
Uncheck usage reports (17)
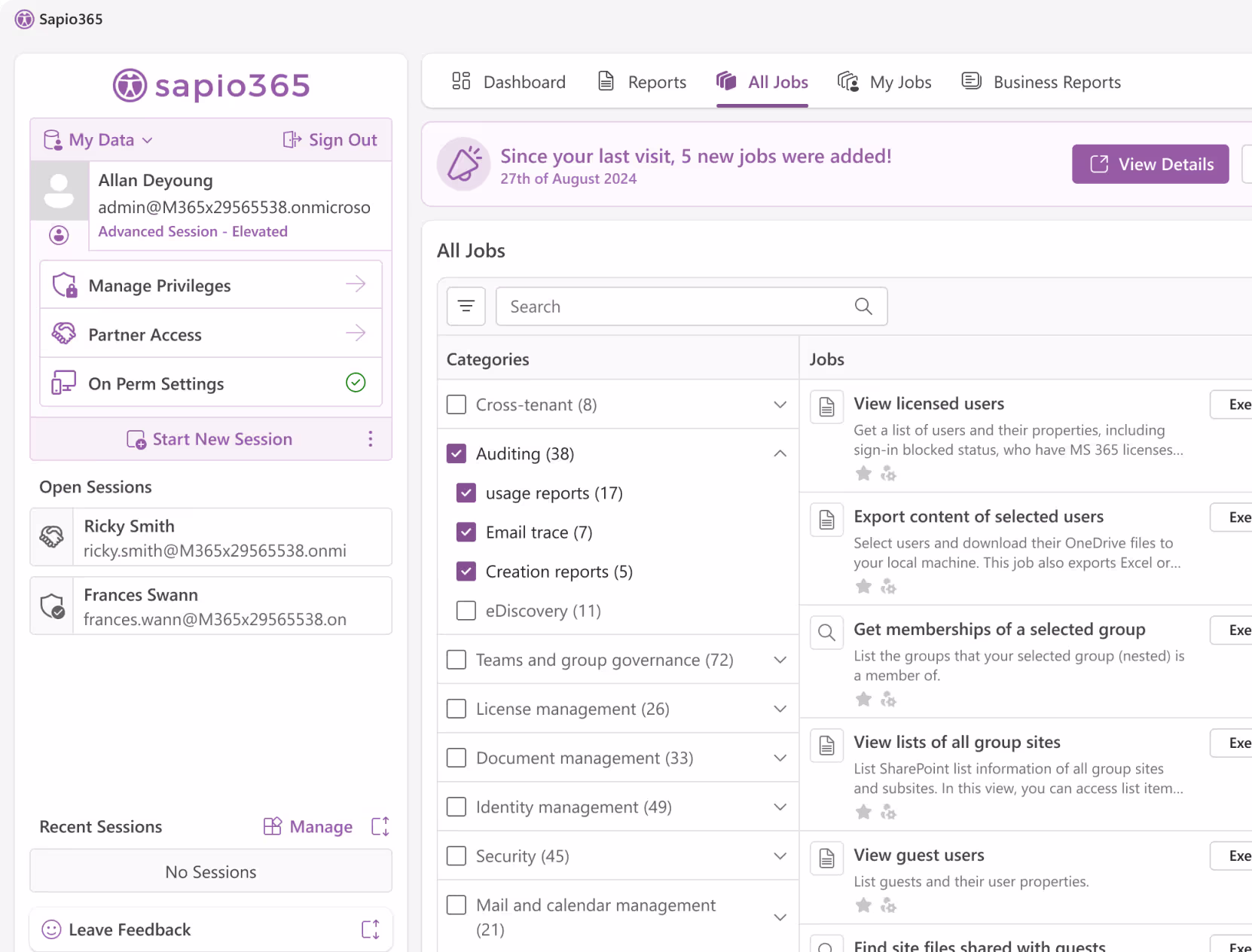pos(466,493)
